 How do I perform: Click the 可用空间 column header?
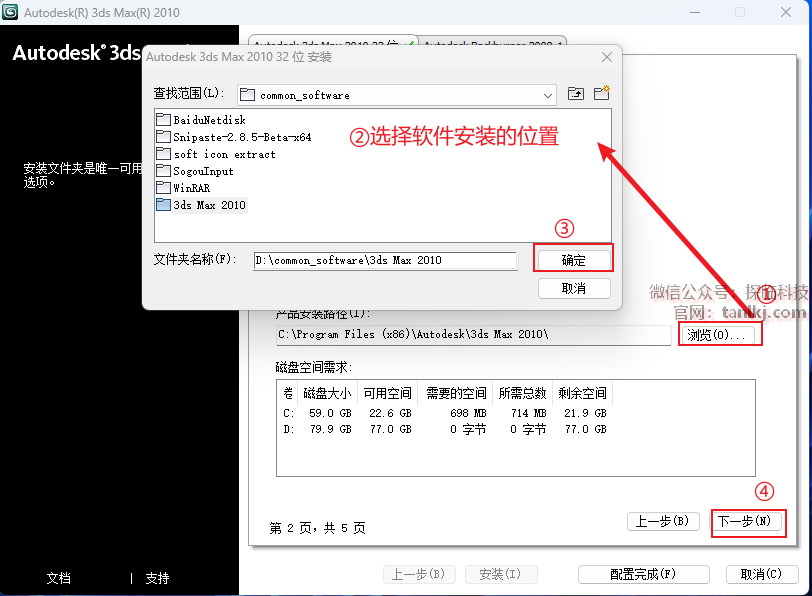[x=387, y=394]
